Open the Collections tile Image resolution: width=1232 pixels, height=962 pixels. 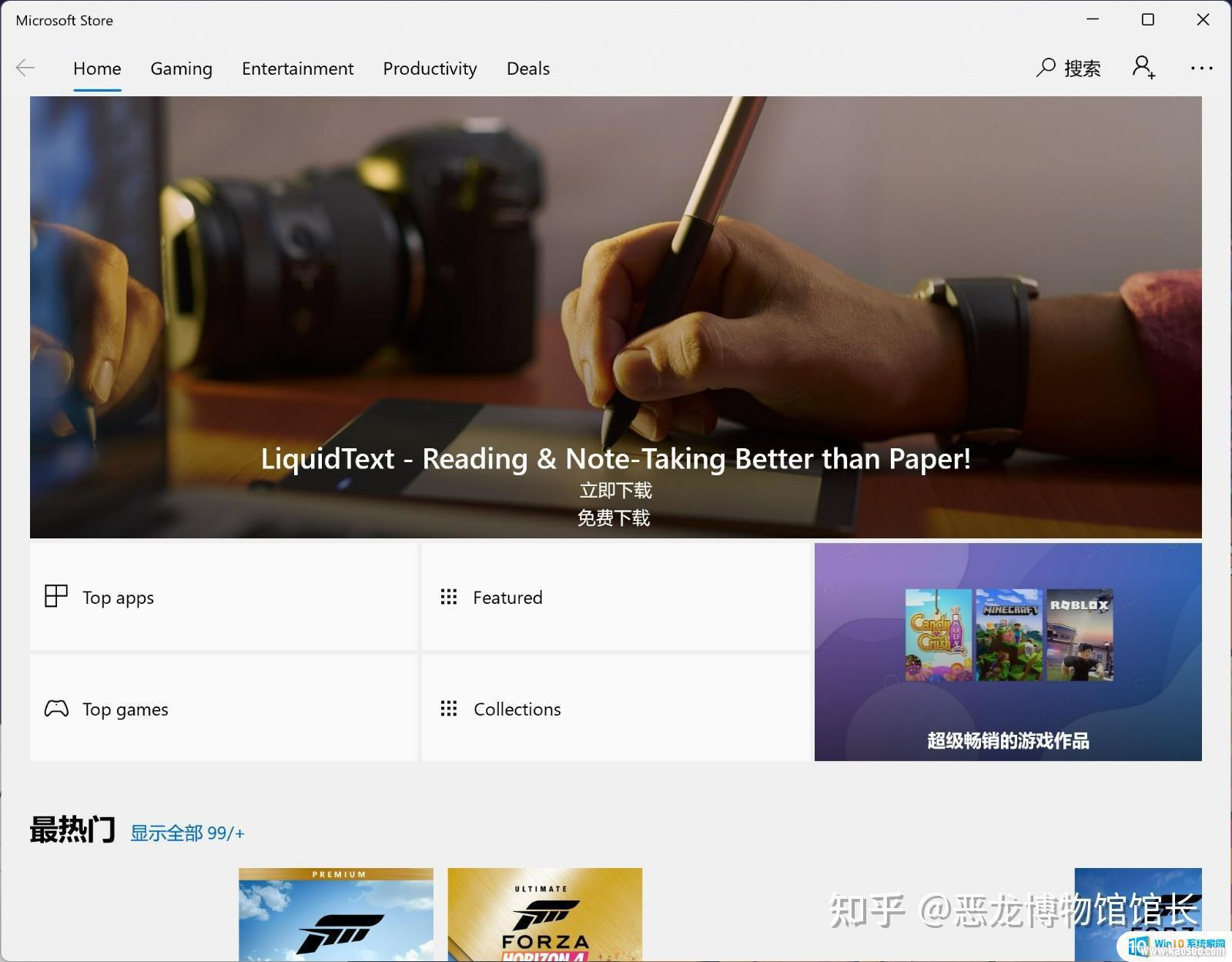[616, 709]
